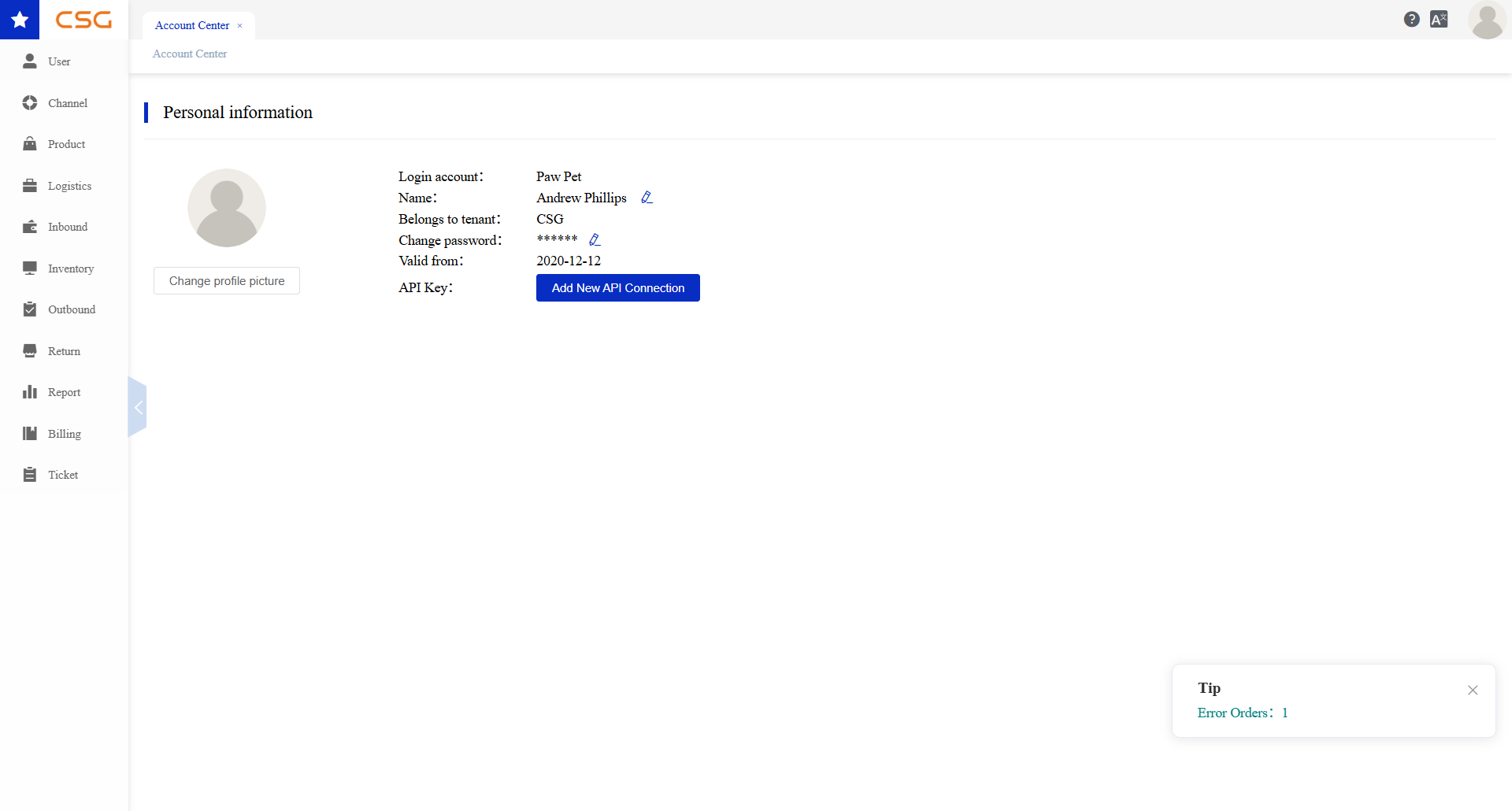Open the Billing icon in sidebar
Image resolution: width=1512 pixels, height=811 pixels.
(30, 434)
